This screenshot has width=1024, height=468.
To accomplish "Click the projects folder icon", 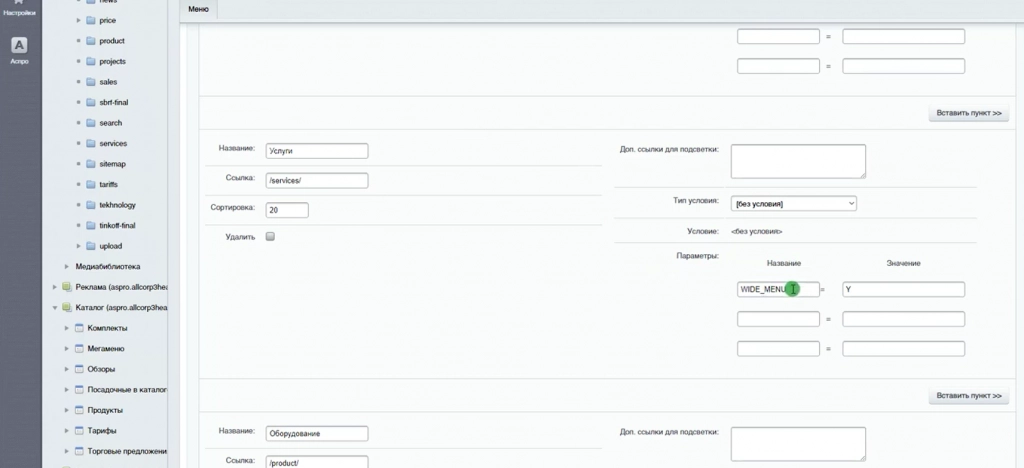I will 91,61.
